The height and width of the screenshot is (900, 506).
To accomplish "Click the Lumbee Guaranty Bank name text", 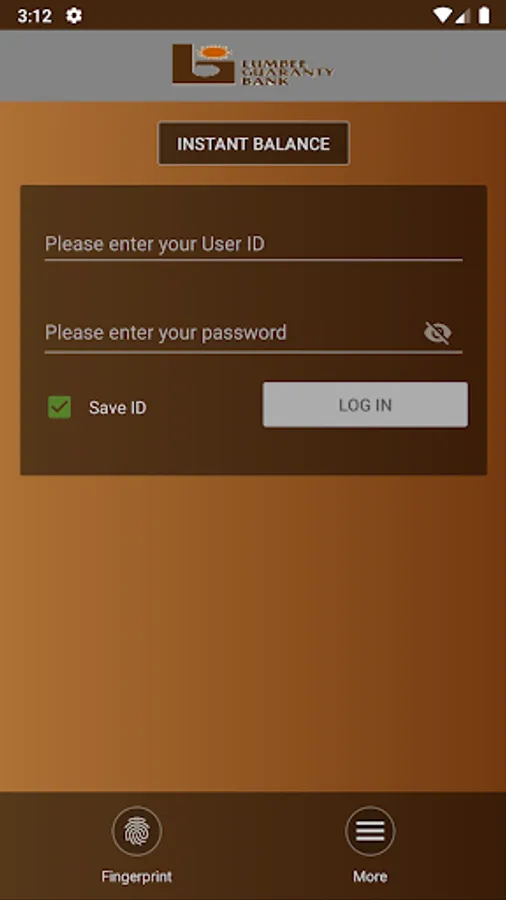I will pos(287,71).
